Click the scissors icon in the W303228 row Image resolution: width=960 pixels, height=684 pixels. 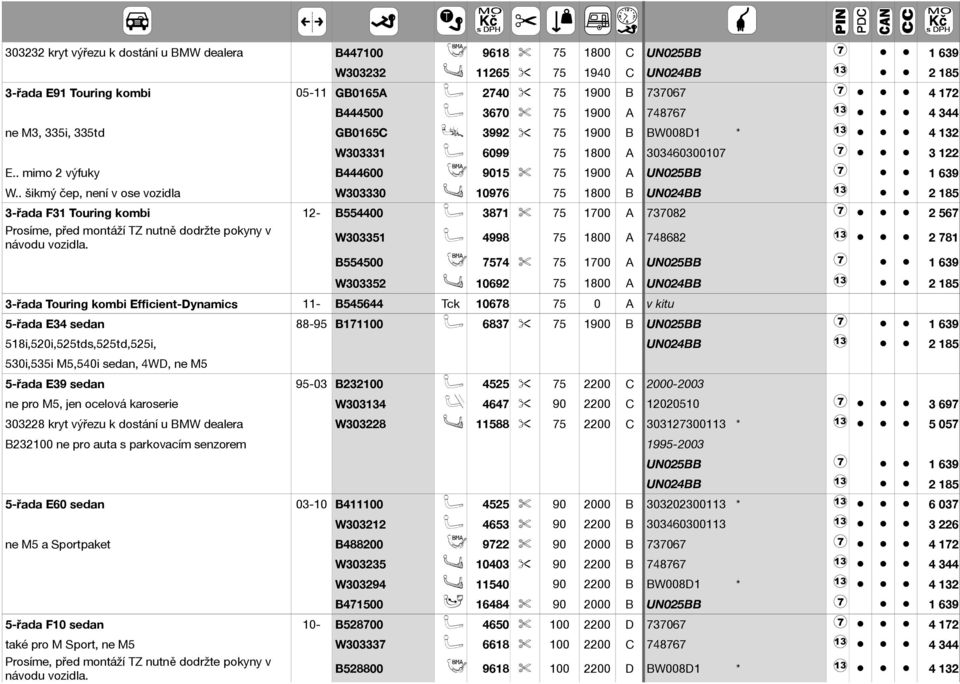pos(525,424)
